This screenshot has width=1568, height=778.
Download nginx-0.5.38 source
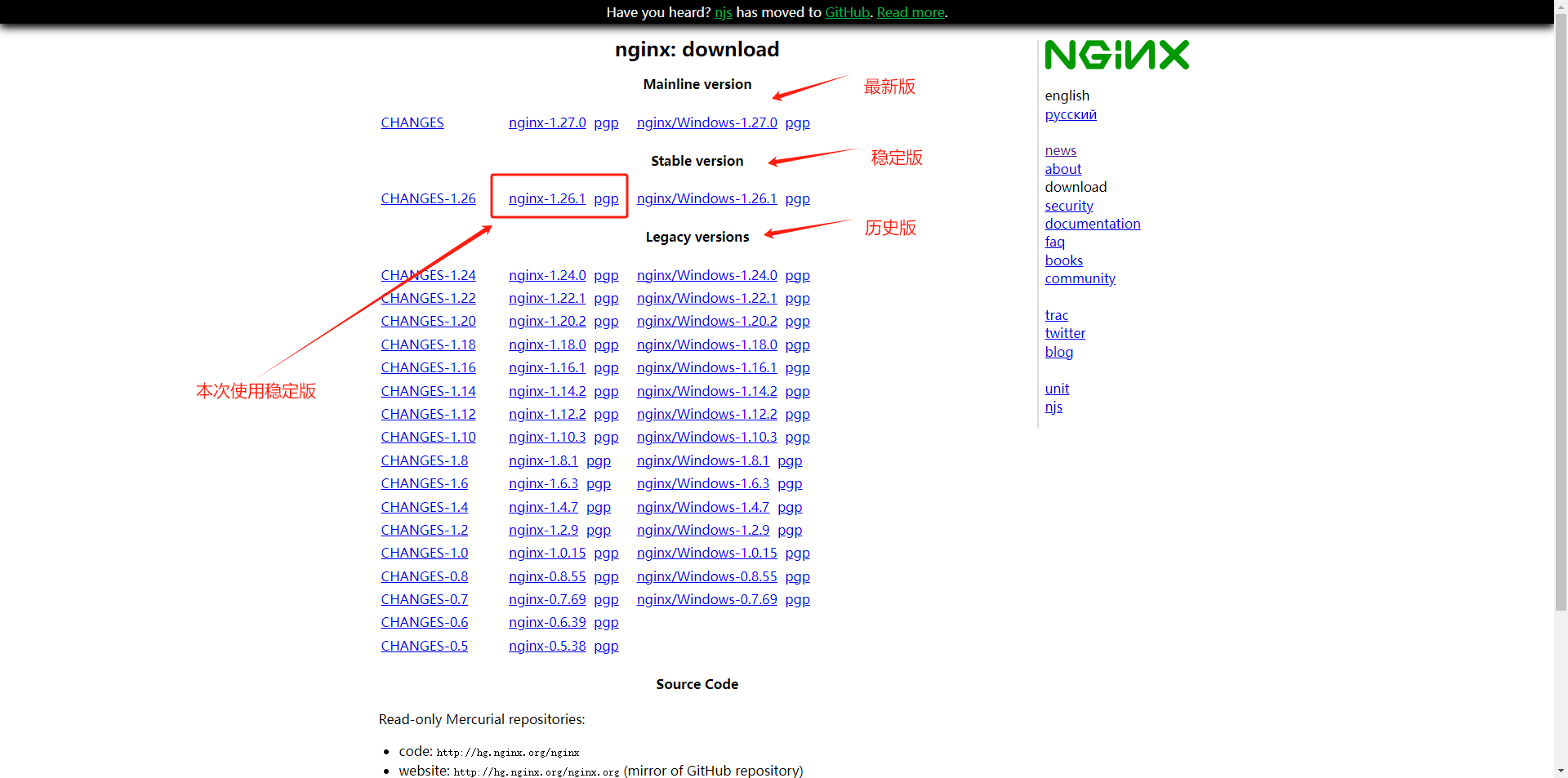coord(547,646)
